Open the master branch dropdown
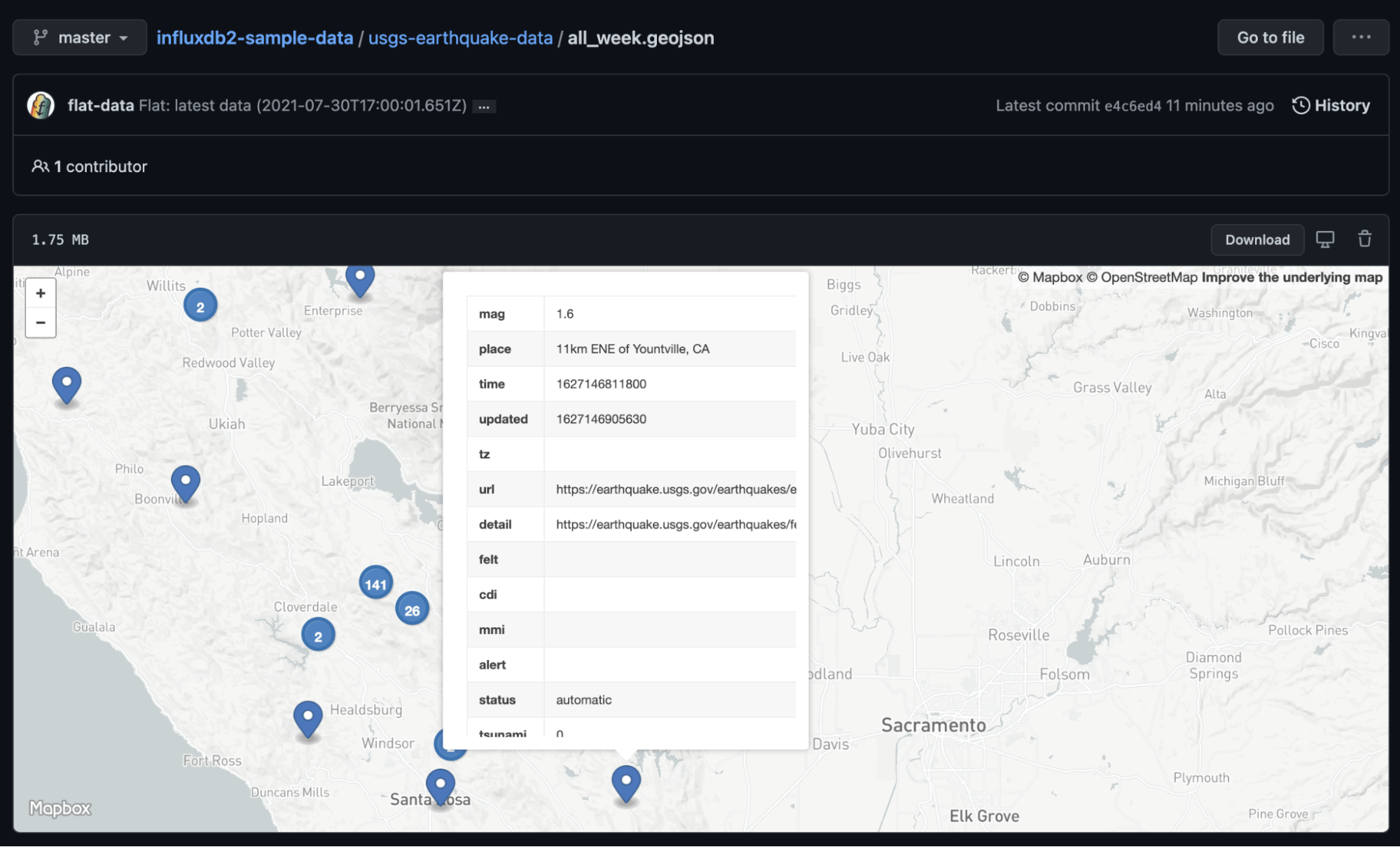1400x847 pixels. click(79, 37)
